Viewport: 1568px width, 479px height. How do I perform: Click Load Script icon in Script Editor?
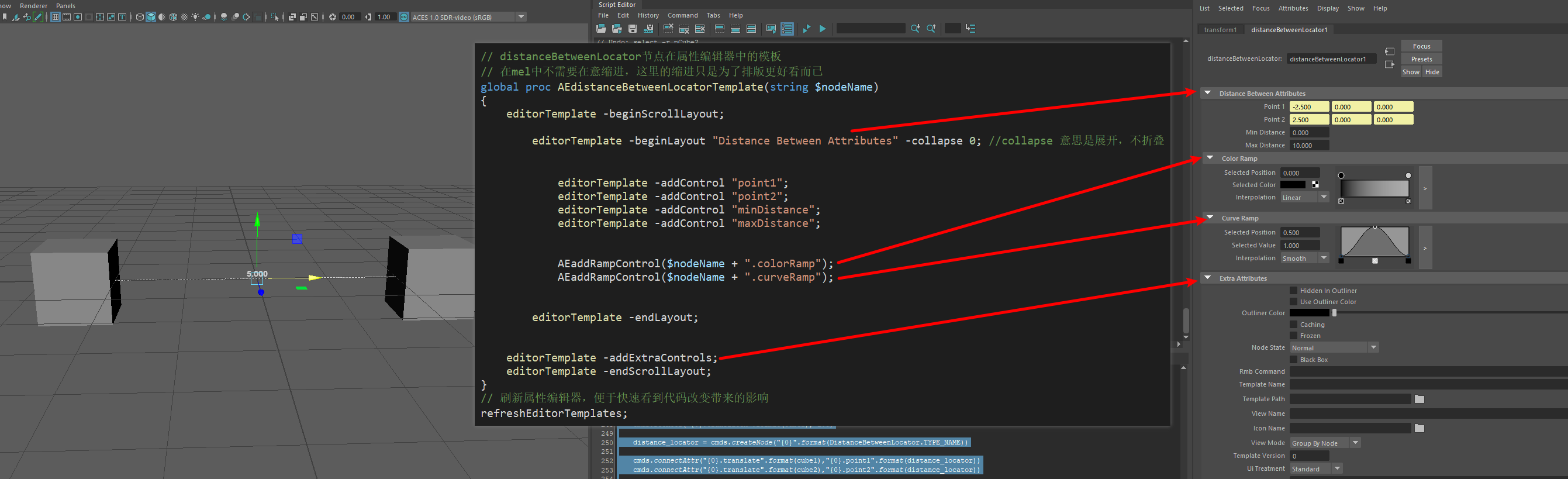coord(601,29)
